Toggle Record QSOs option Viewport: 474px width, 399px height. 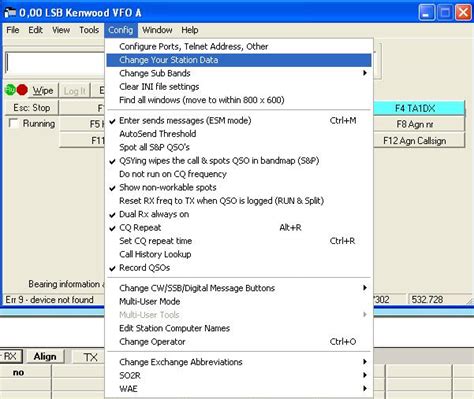pos(239,268)
